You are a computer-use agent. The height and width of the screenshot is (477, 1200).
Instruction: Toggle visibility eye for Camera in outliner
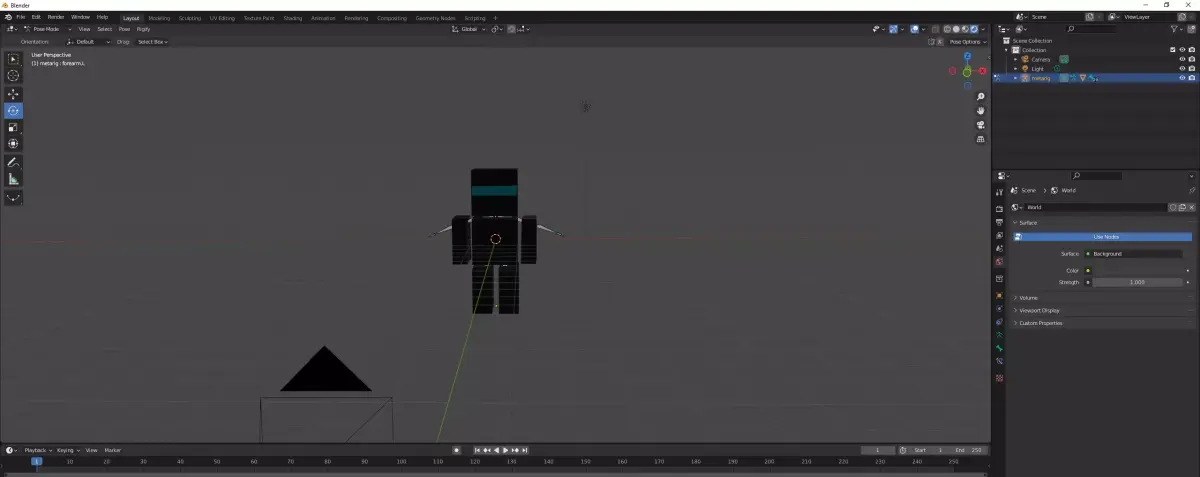click(1182, 59)
